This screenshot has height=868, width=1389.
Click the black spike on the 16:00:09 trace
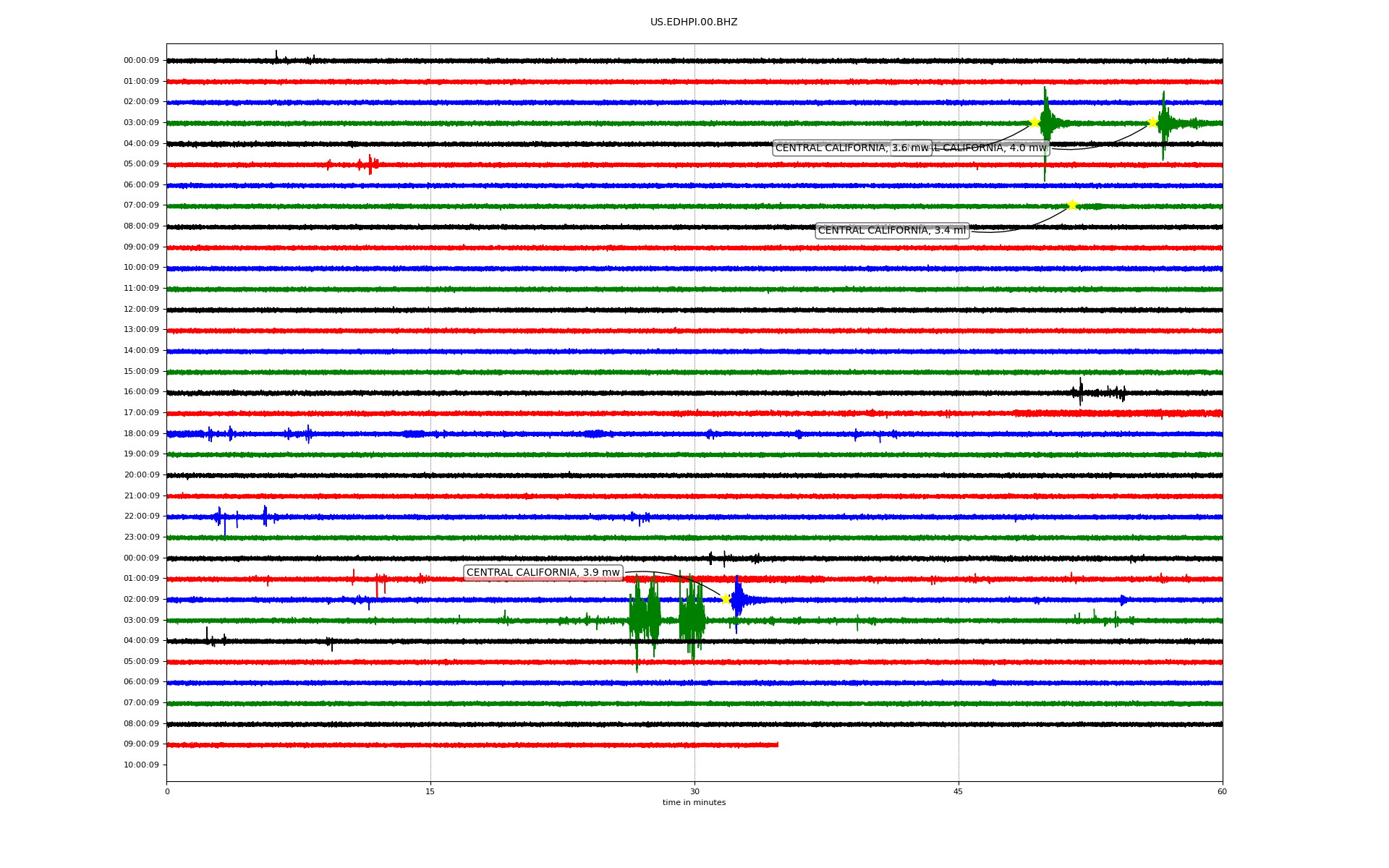[x=1081, y=391]
